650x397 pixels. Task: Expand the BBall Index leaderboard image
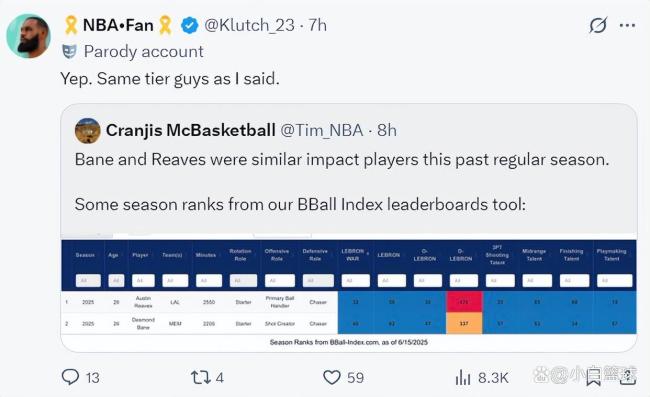[x=349, y=292]
